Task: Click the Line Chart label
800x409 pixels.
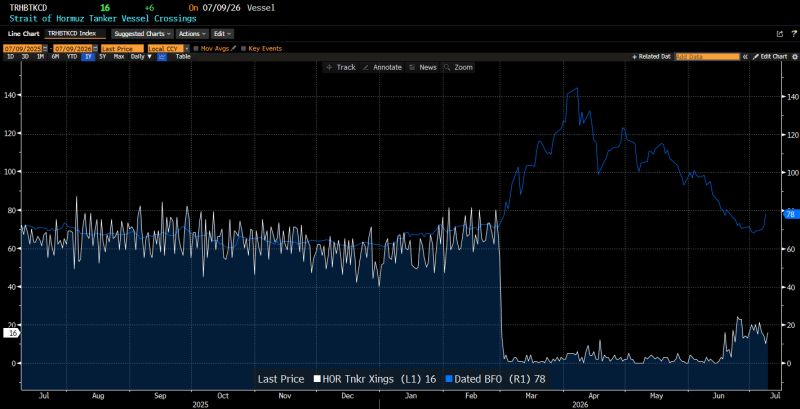Action: (x=24, y=34)
